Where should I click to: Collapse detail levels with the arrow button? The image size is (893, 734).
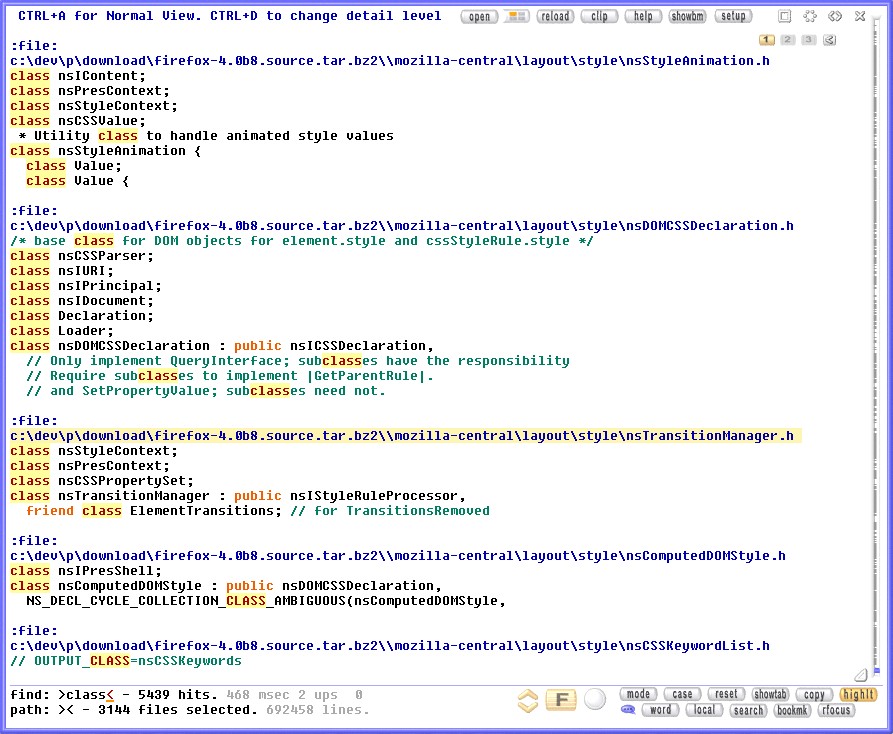coord(829,40)
